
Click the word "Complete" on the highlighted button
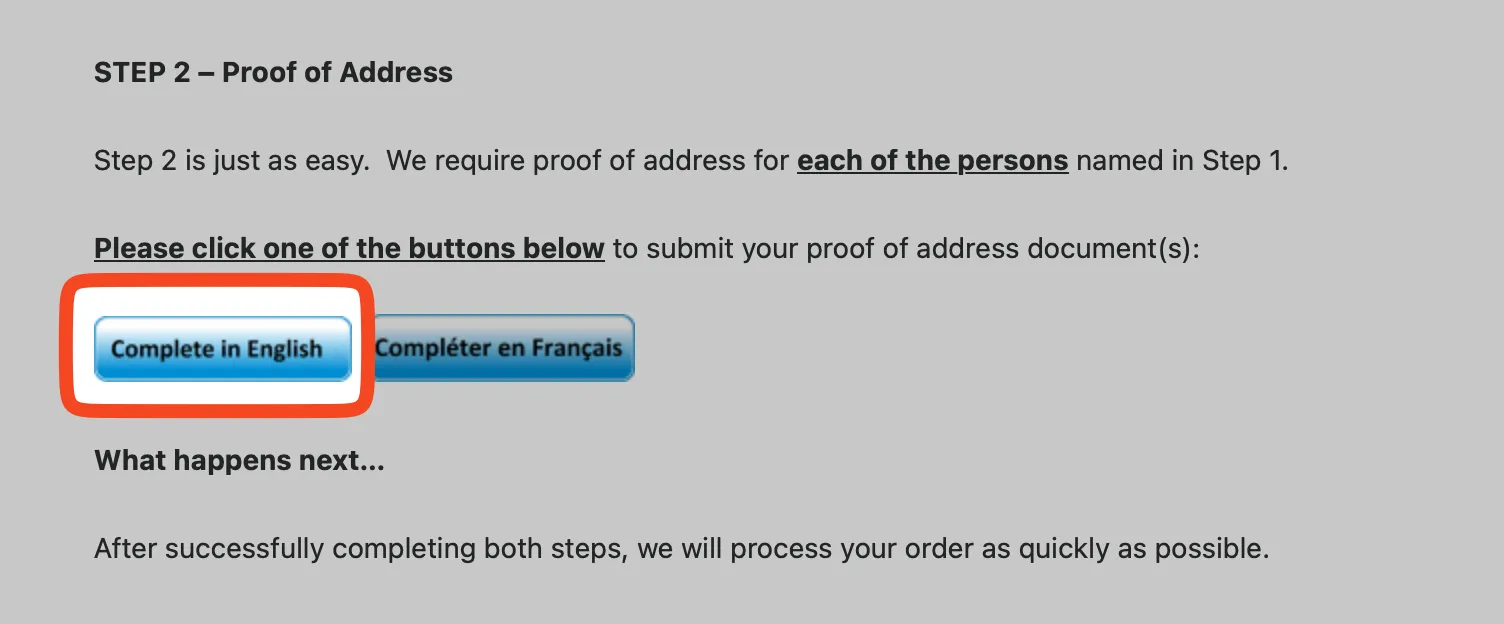pos(163,350)
